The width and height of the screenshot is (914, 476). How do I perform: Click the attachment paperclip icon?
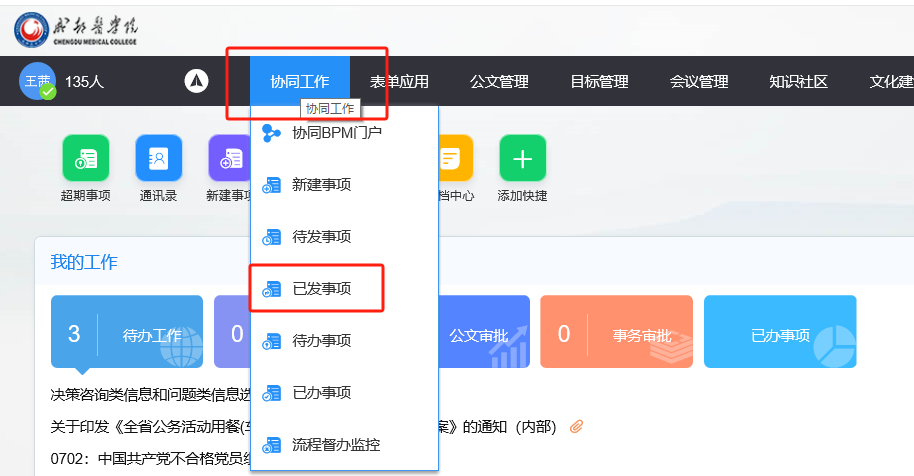point(576,427)
